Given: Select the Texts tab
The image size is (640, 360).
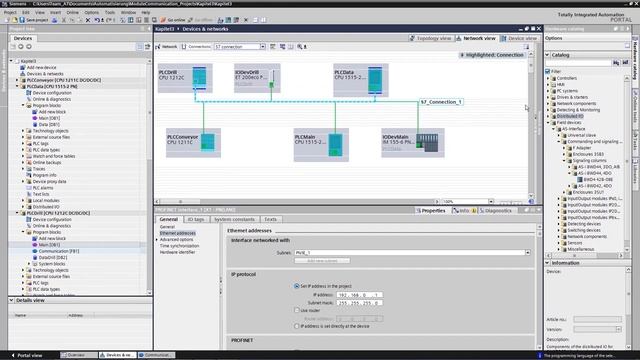Looking at the screenshot, I should click(270, 220).
